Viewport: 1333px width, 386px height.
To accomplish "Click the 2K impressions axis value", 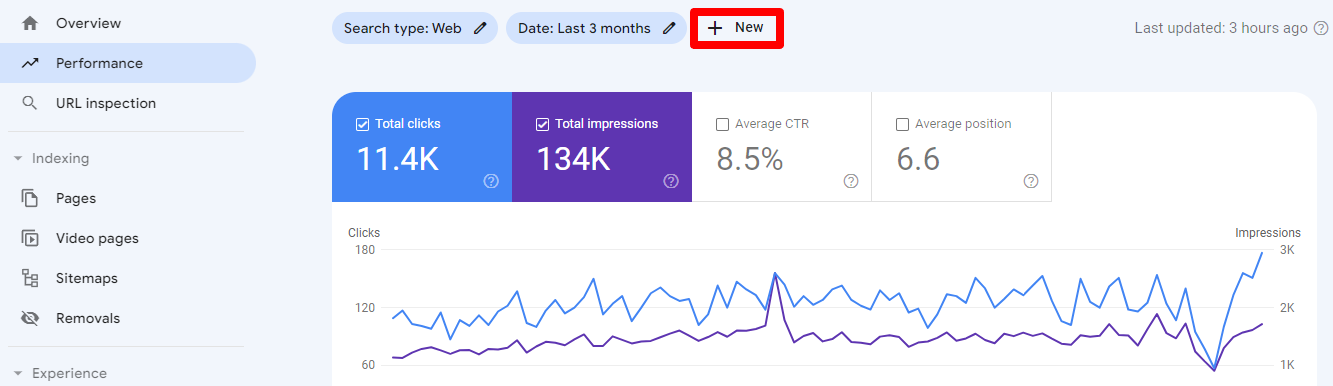I will (x=1288, y=308).
